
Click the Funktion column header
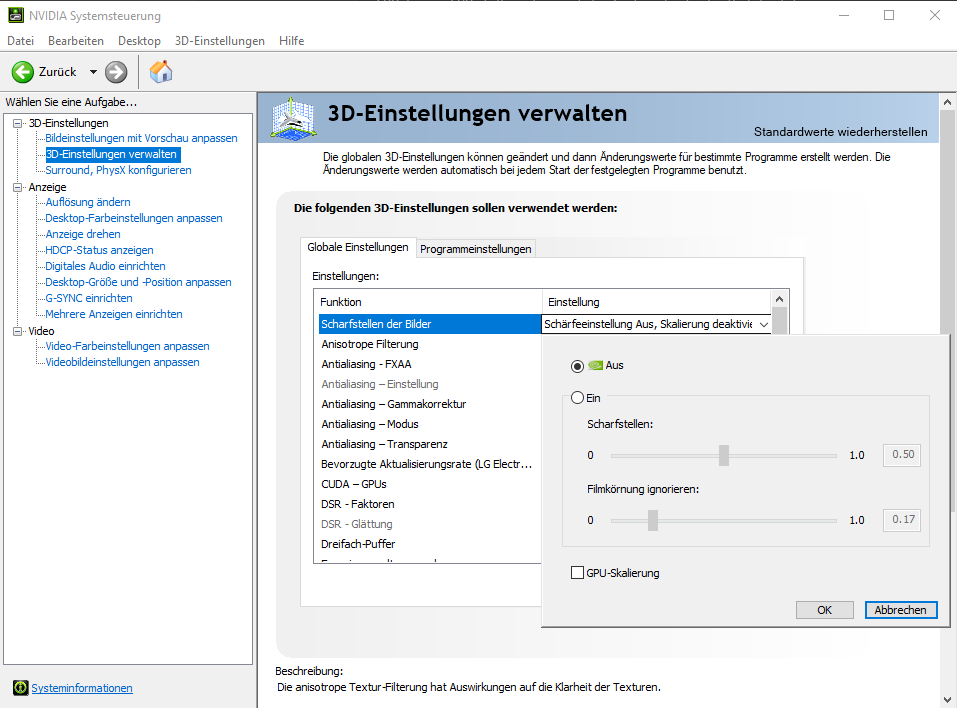tap(428, 302)
